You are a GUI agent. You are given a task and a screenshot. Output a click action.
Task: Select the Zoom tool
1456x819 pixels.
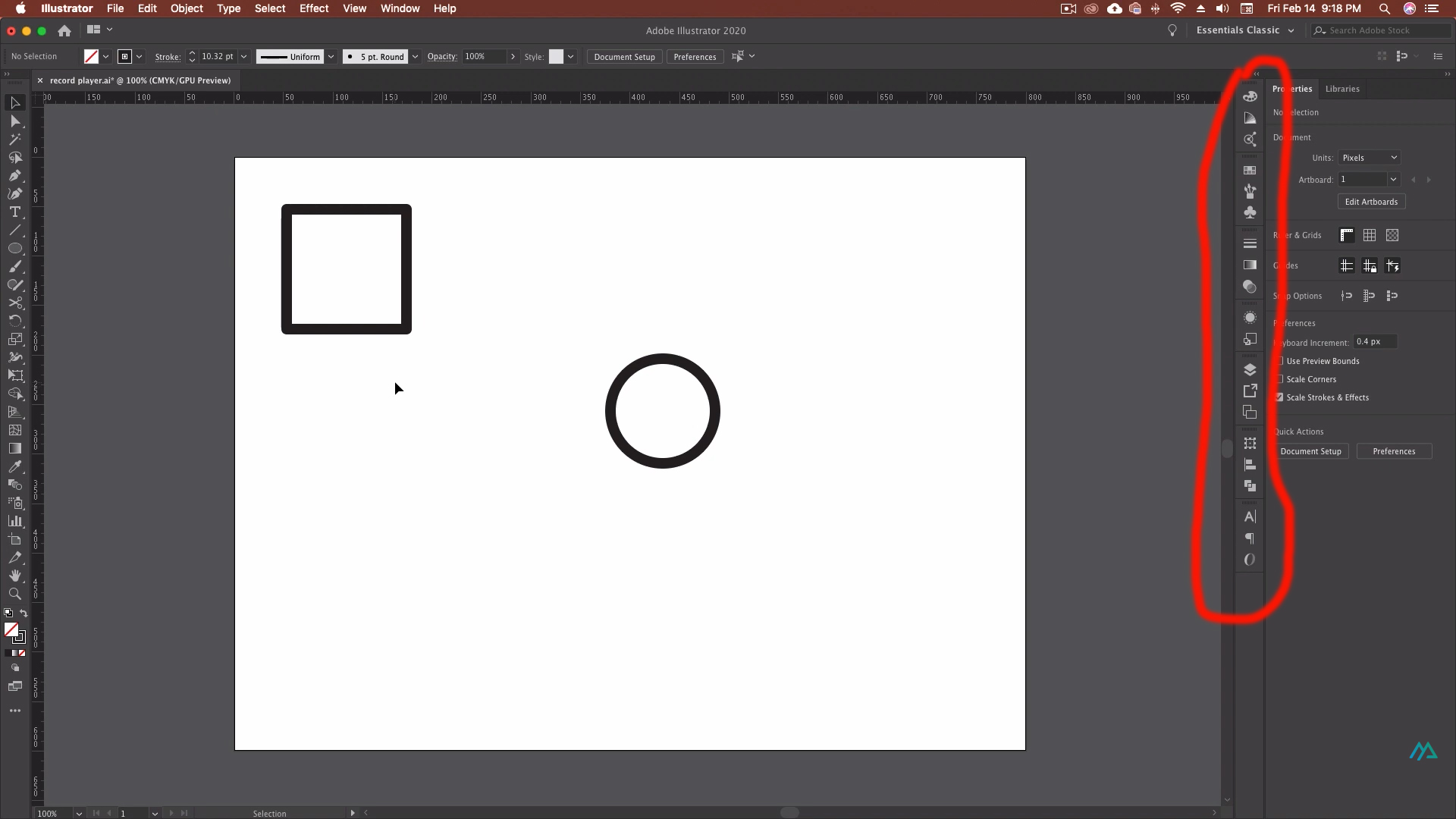point(15,595)
